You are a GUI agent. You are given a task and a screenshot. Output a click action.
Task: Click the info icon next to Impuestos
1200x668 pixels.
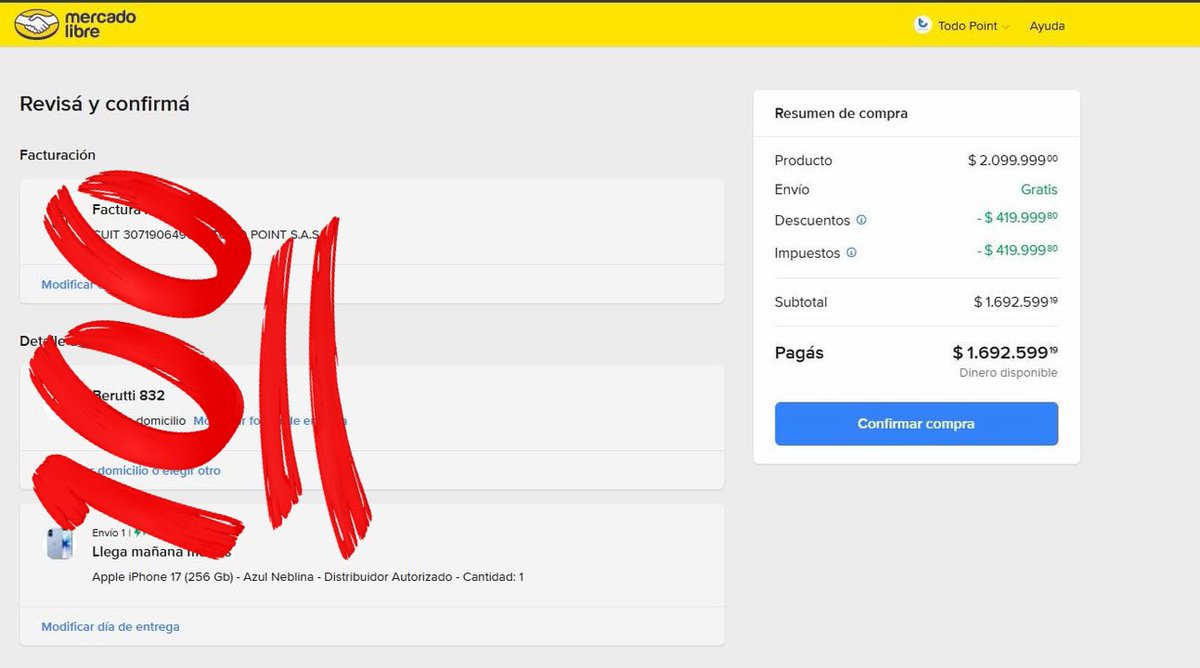pos(852,253)
